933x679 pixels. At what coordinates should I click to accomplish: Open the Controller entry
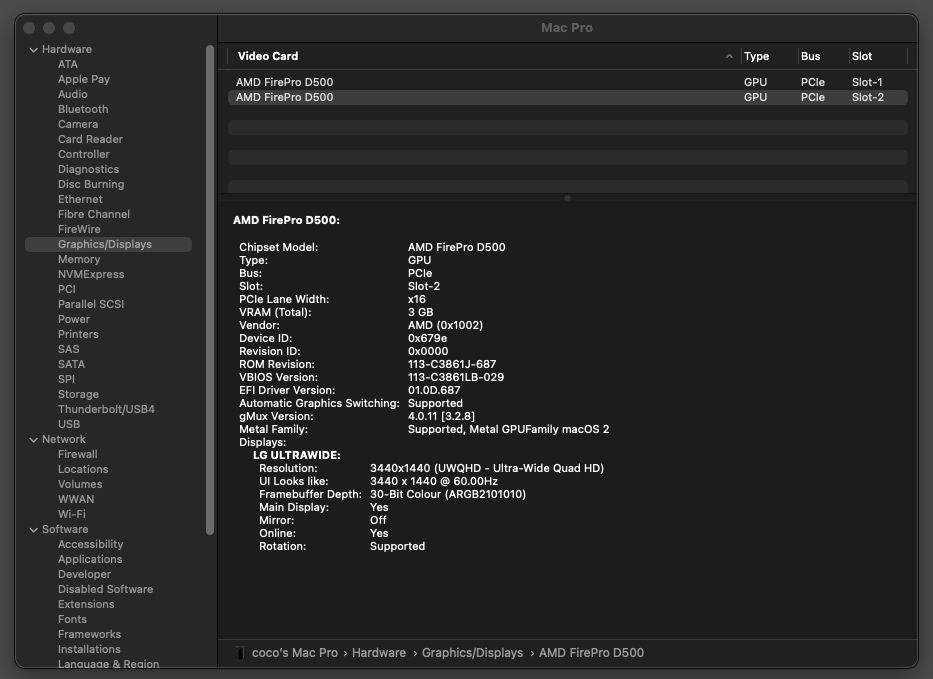84,154
